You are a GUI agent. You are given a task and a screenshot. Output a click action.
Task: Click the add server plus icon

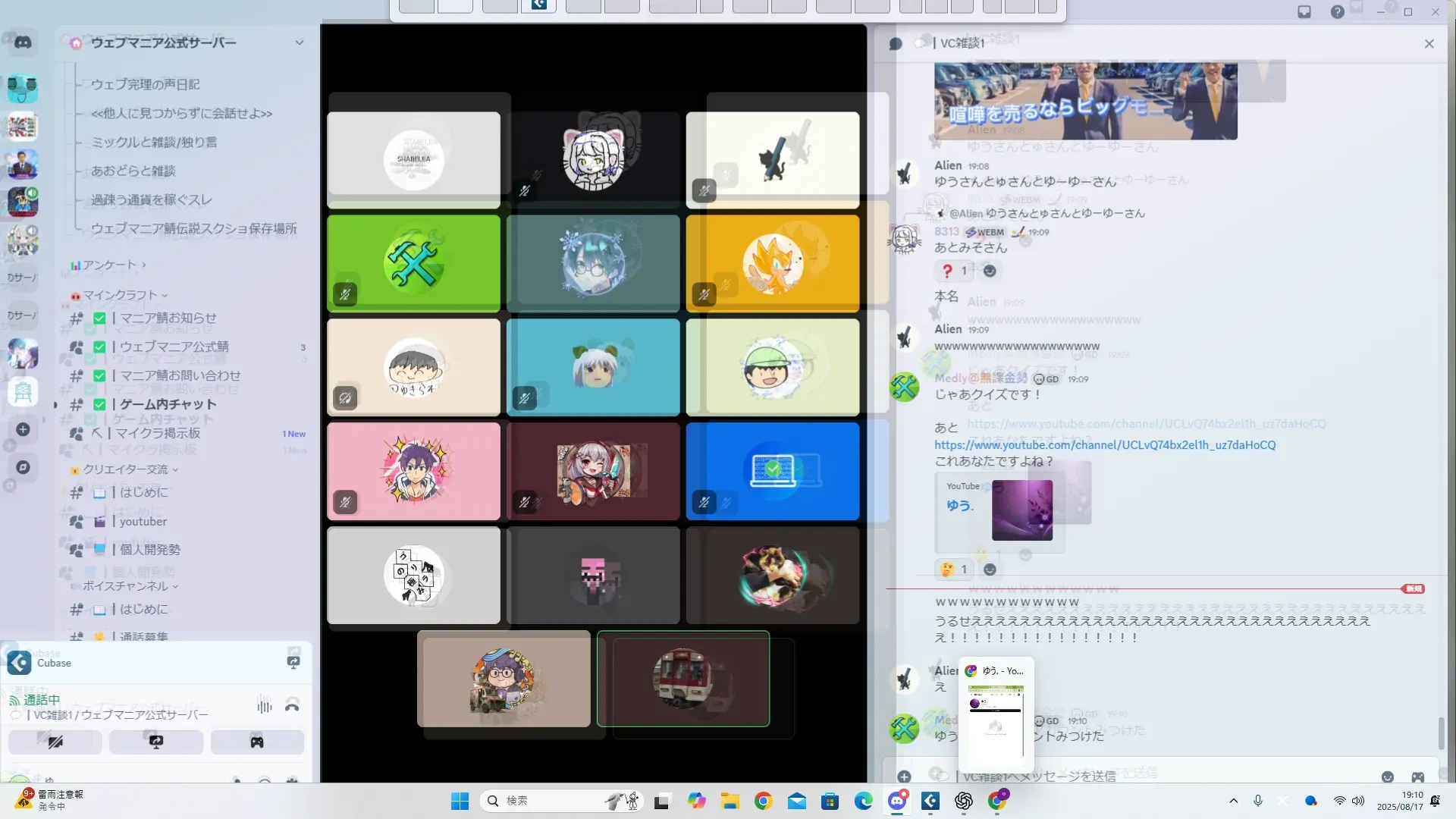point(23,429)
